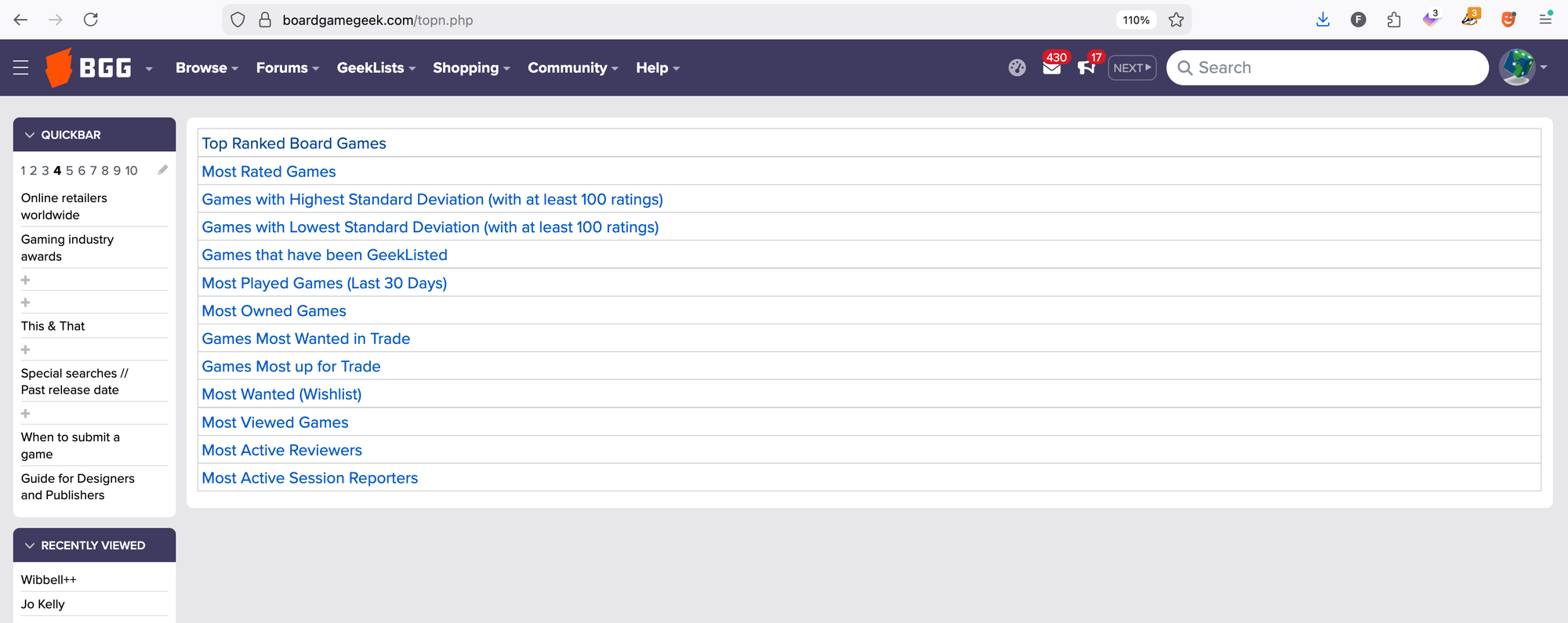Click the plus above When to submit a game
Viewport: 1568px width, 623px height.
(25, 414)
